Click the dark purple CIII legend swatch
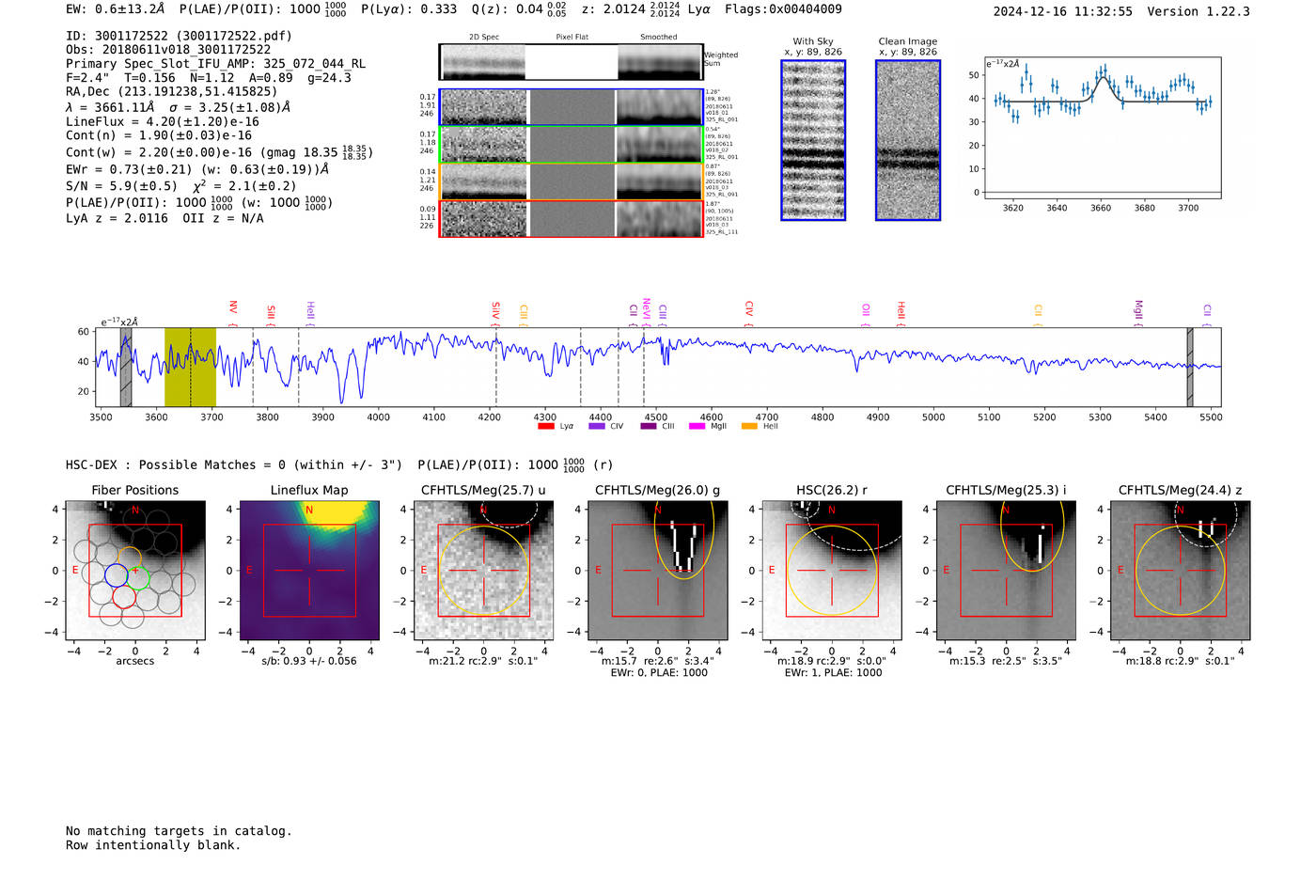The width and height of the screenshot is (1316, 896). (x=649, y=427)
